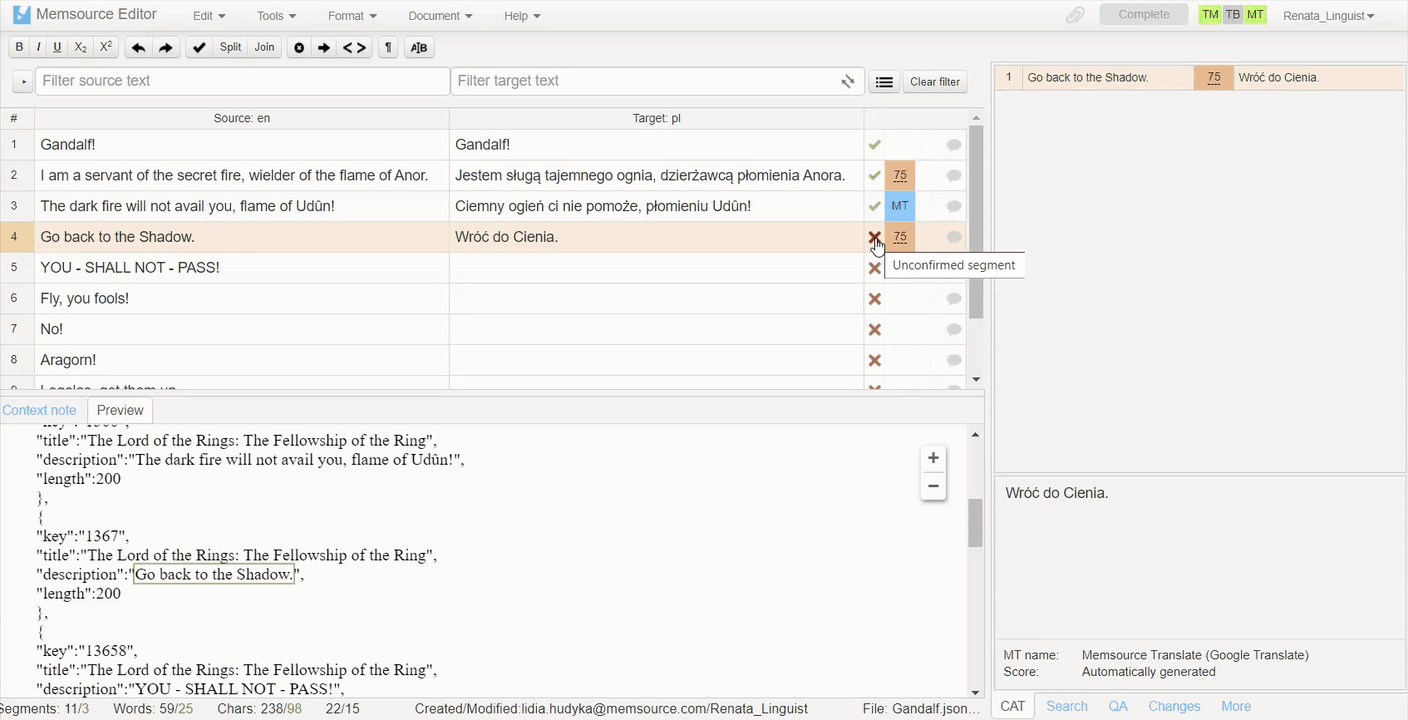
Task: Confirm segment 7 via its red X
Action: pyautogui.click(x=874, y=330)
